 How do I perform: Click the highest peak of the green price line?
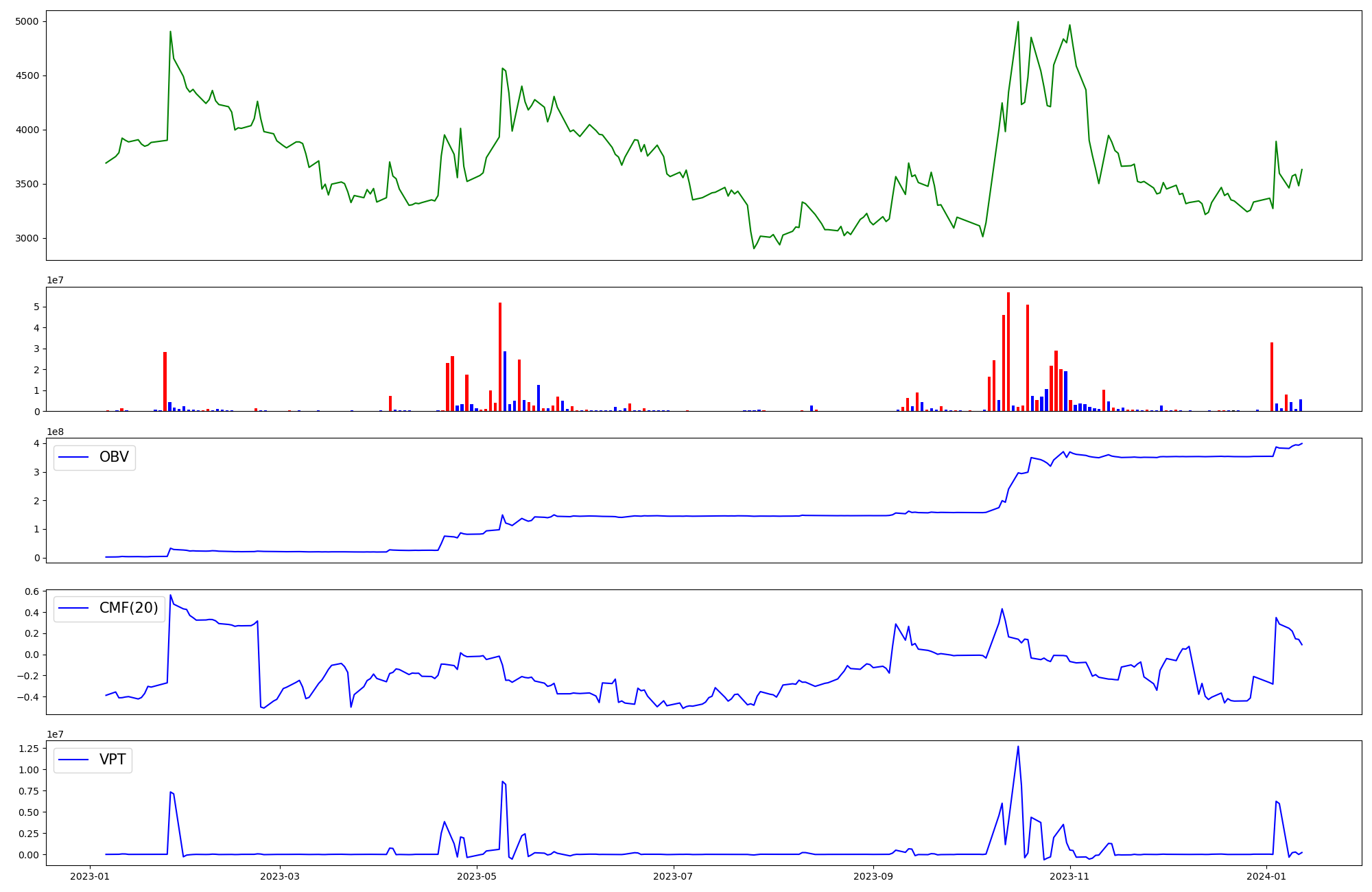click(x=1017, y=22)
